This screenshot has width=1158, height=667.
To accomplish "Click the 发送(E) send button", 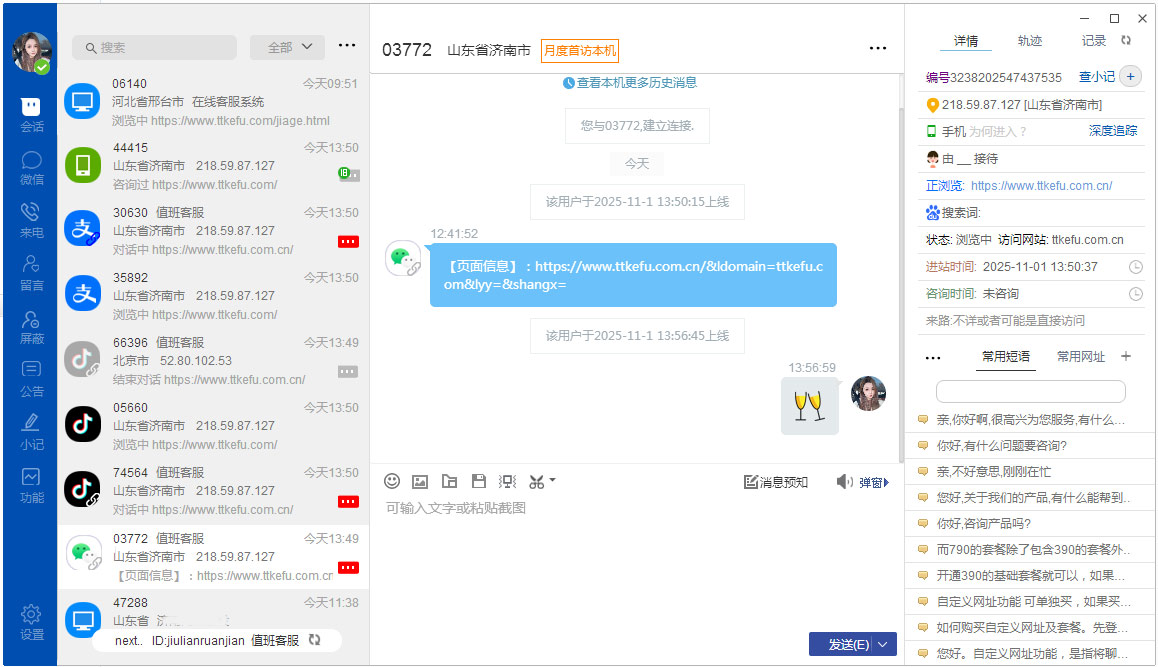I will (x=848, y=645).
